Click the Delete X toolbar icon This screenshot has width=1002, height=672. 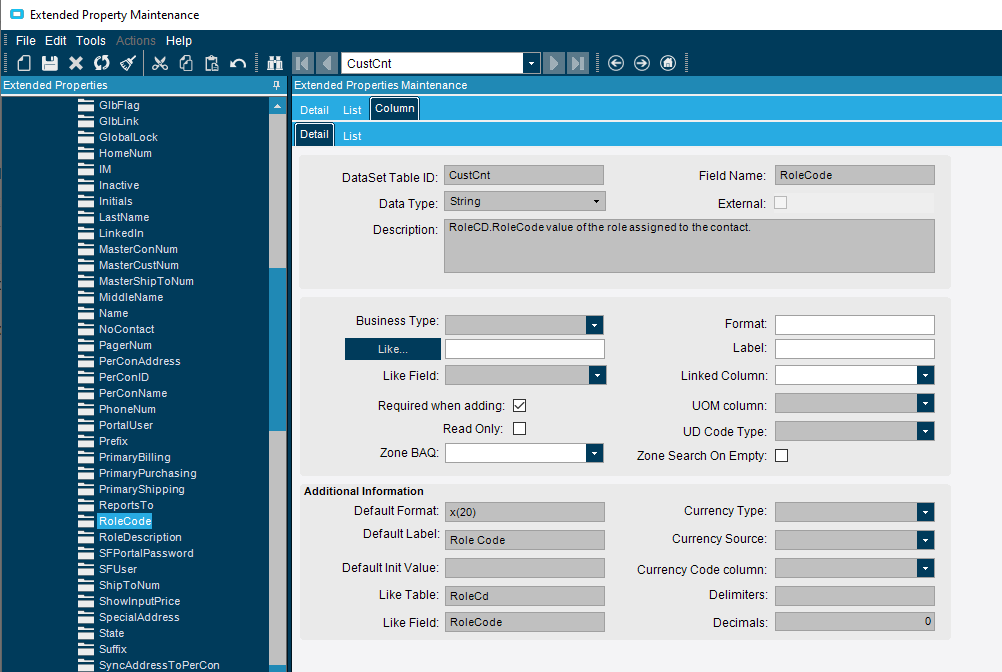point(76,63)
